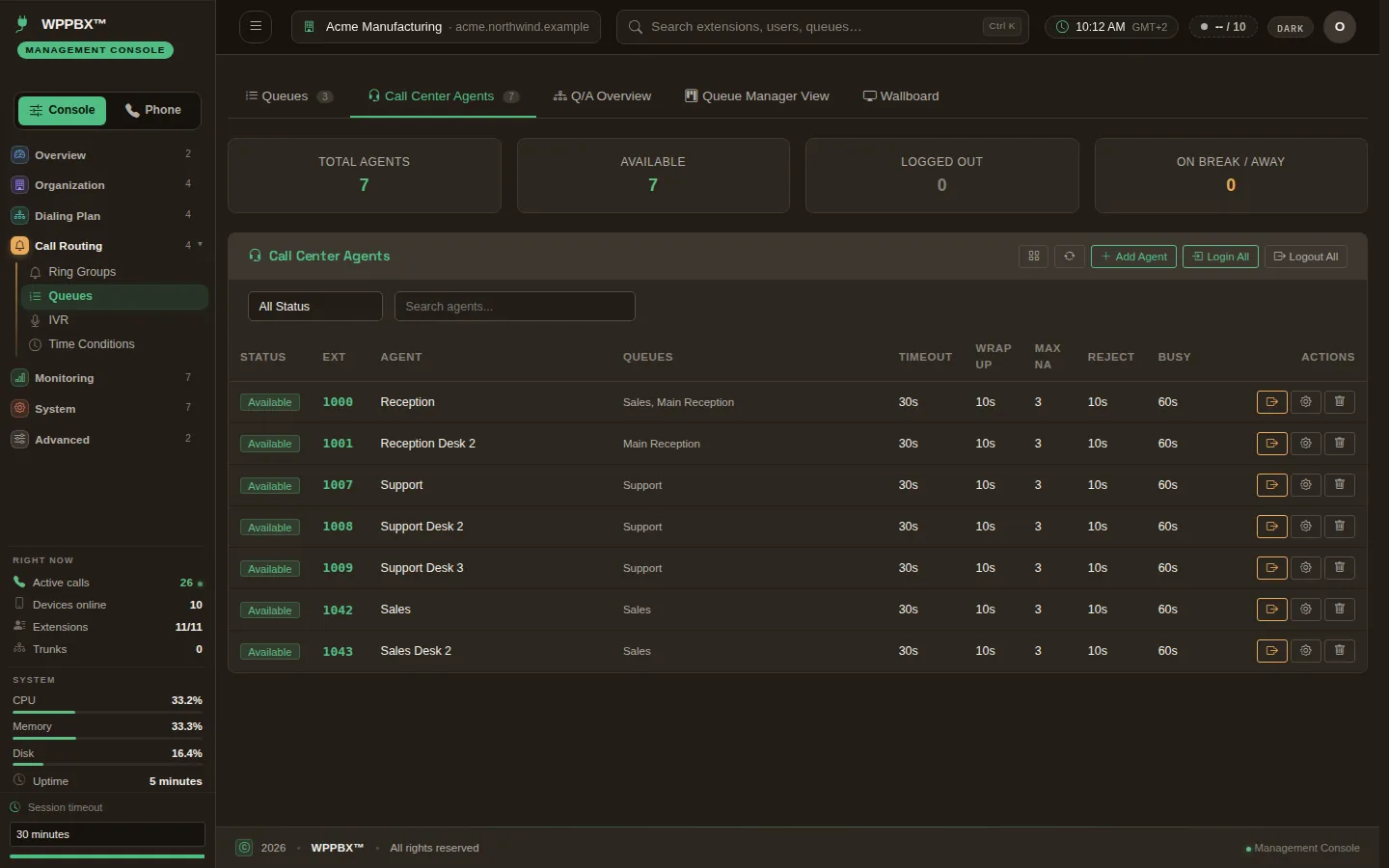Open the user avatar menu
This screenshot has width=1389, height=868.
click(1339, 27)
